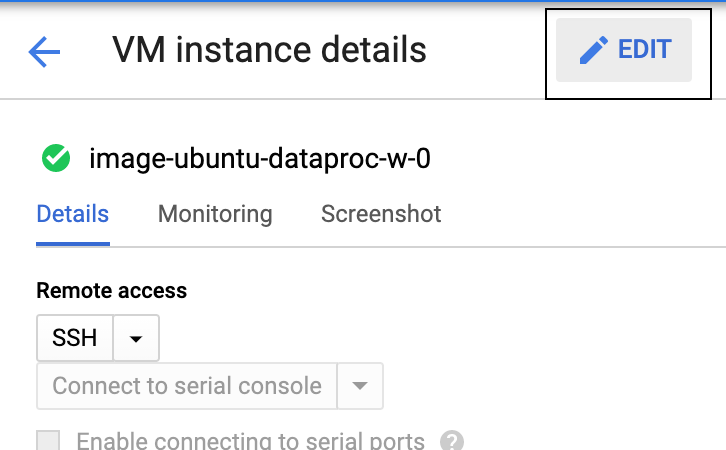
Task: Expand the serial console dropdown arrow
Action: click(x=360, y=386)
